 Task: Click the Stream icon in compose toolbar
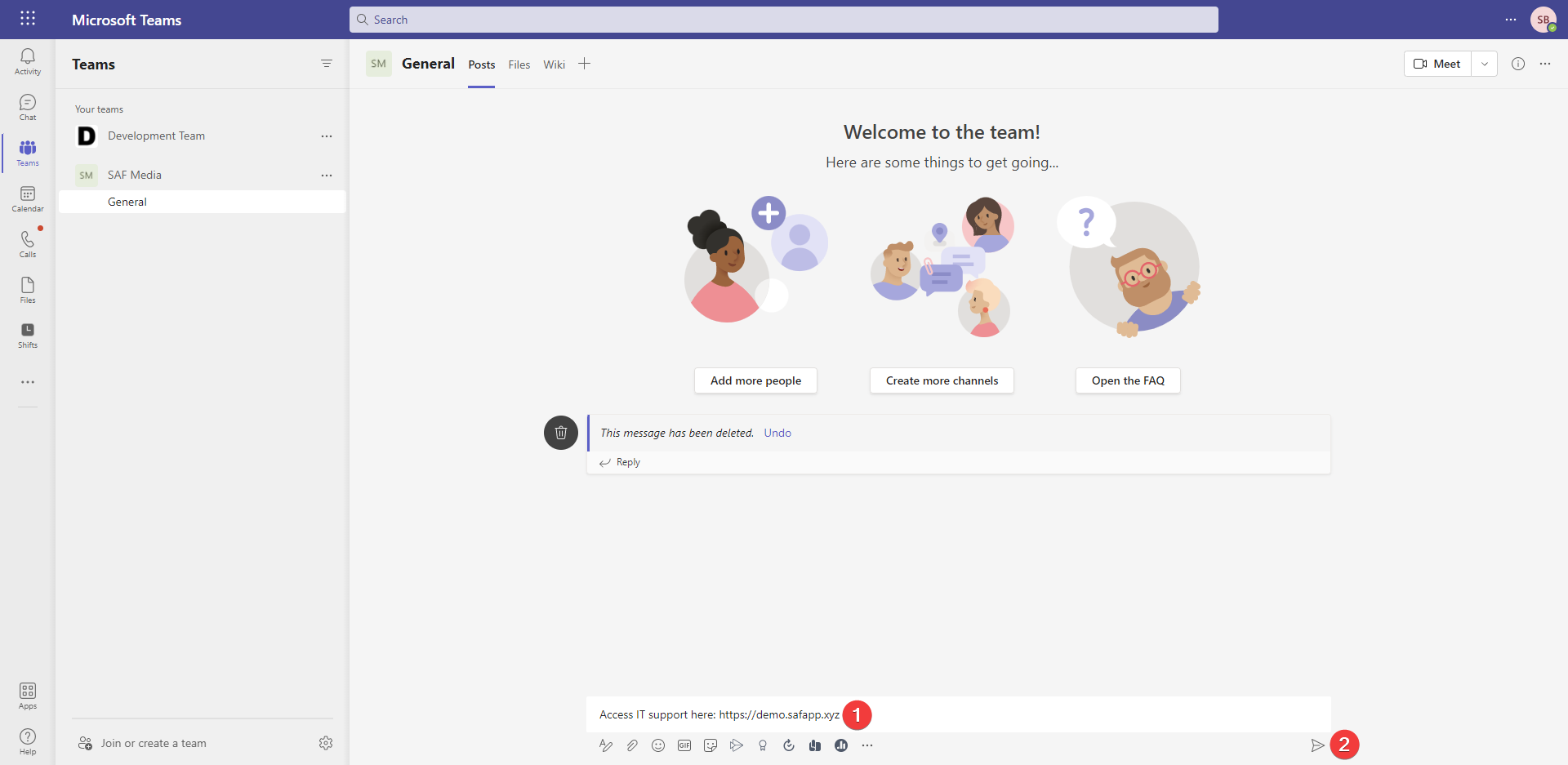pyautogui.click(x=737, y=745)
